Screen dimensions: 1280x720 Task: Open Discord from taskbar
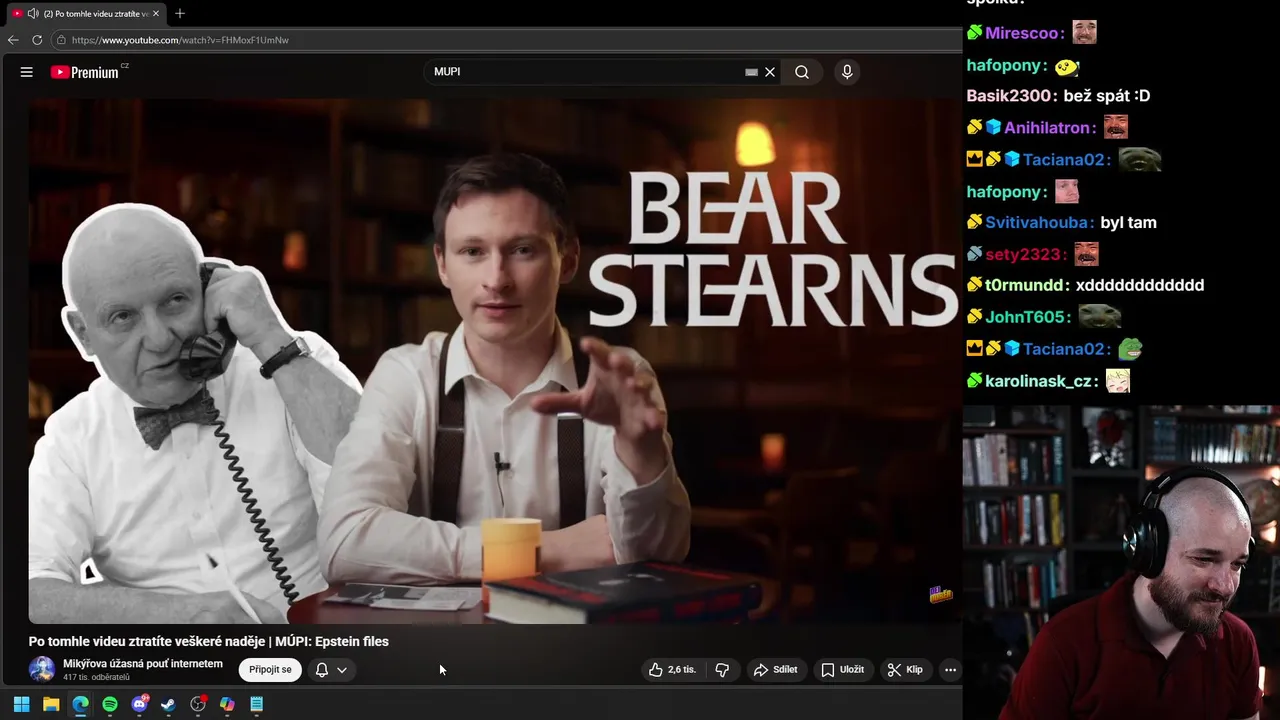coord(139,705)
